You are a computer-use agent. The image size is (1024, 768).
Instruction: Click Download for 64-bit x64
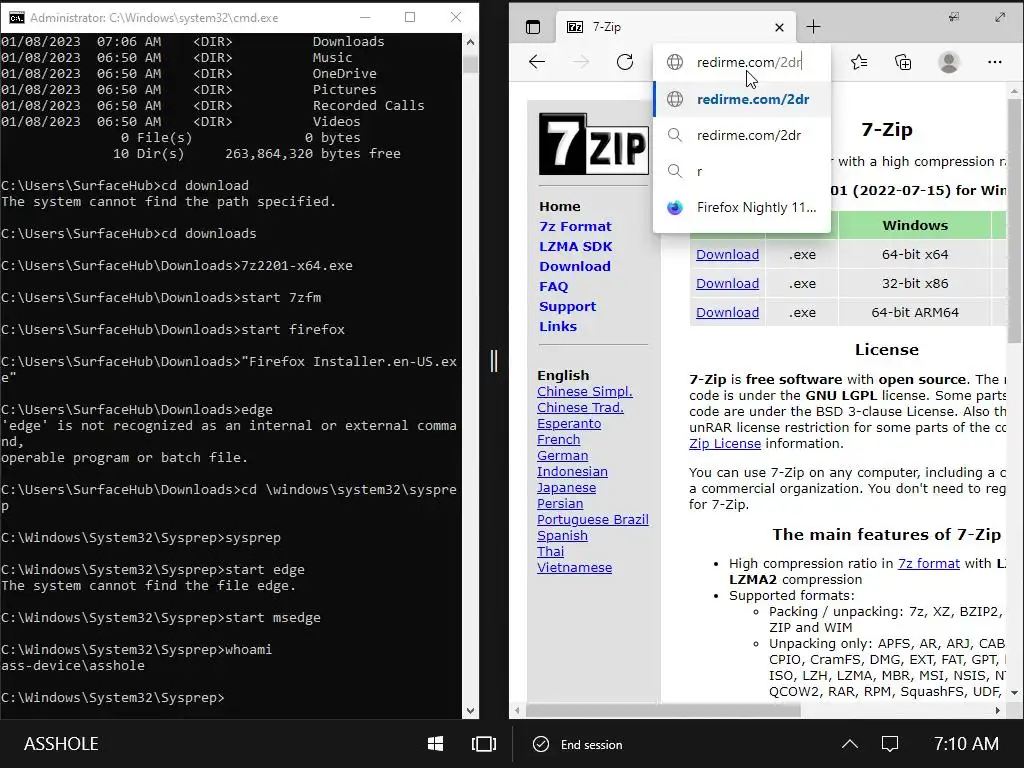tap(727, 255)
